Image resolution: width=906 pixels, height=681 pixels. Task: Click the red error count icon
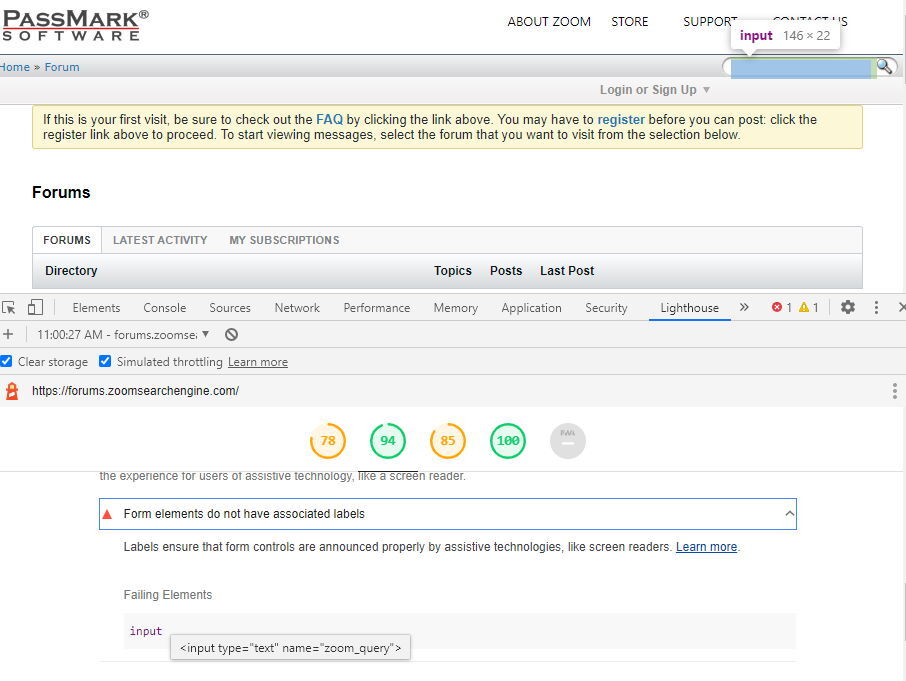tap(777, 307)
